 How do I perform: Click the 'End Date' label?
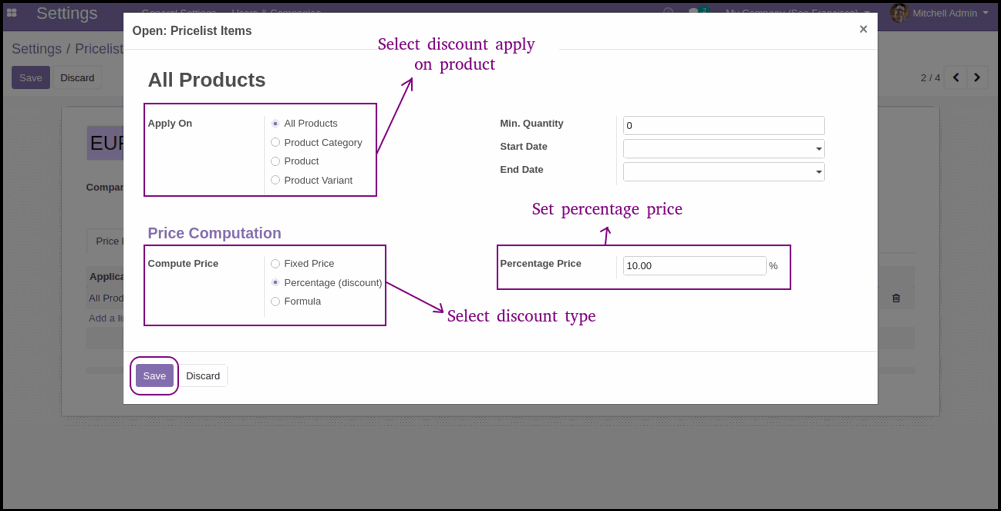522,169
